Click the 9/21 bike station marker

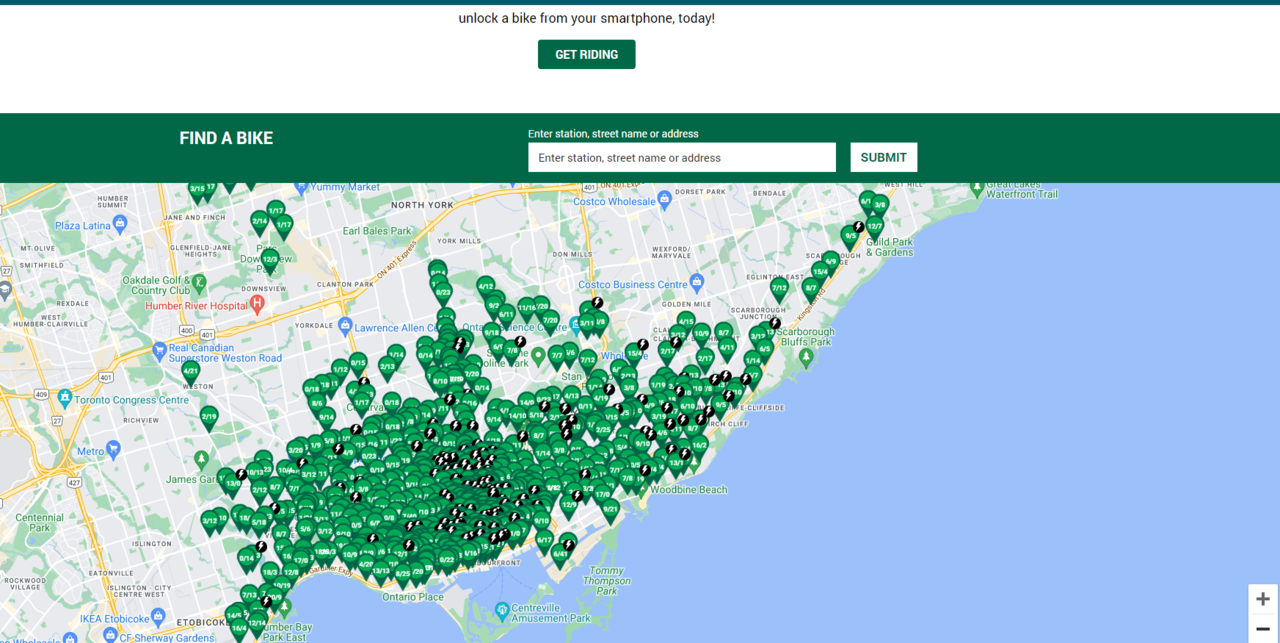tap(610, 509)
